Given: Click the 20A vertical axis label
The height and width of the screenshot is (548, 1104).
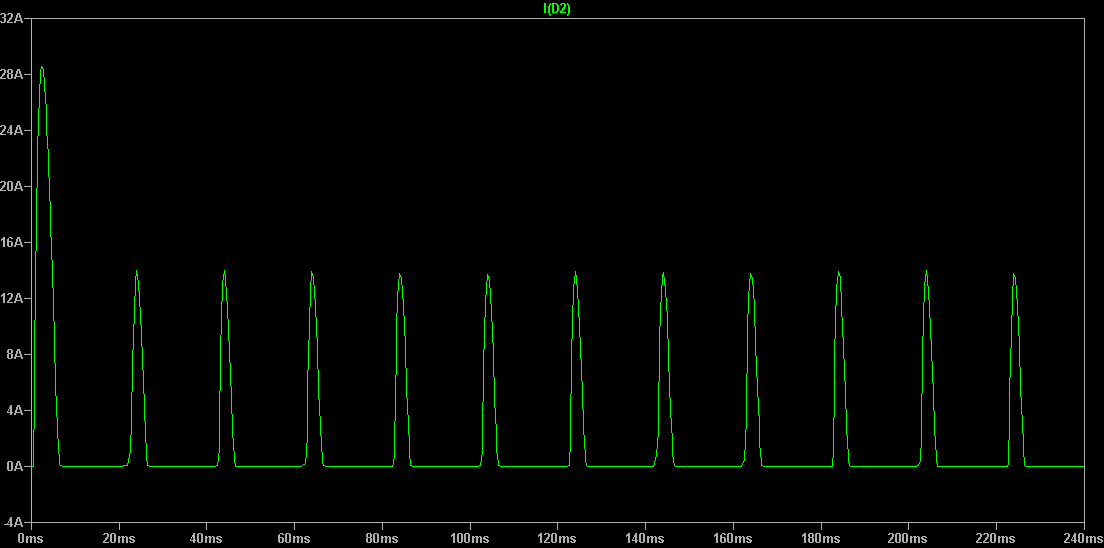Looking at the screenshot, I should coord(13,187).
